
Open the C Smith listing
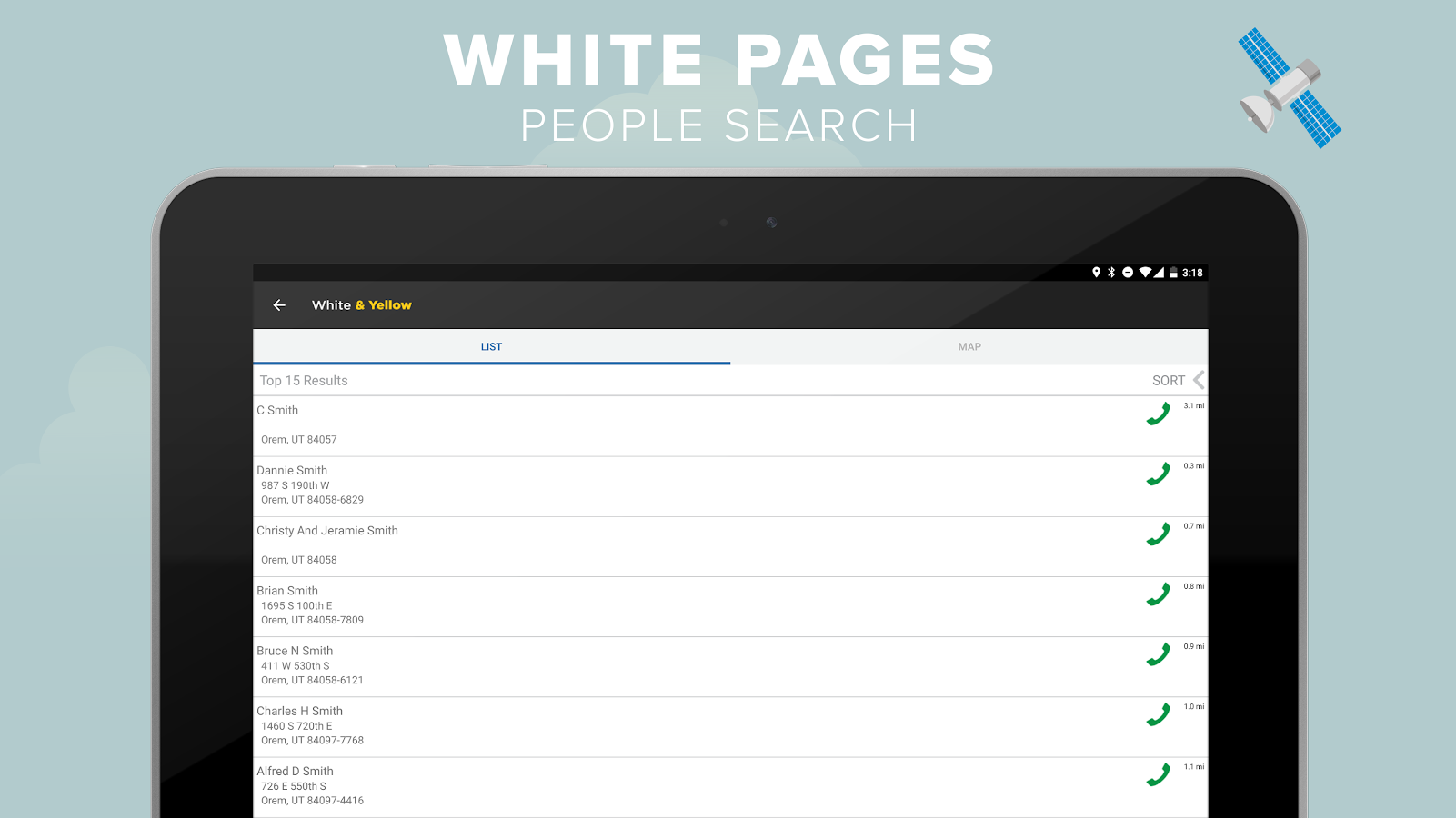click(x=730, y=426)
